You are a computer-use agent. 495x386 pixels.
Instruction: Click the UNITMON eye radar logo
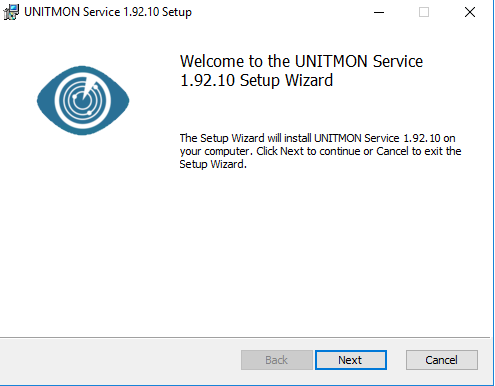click(x=83, y=100)
